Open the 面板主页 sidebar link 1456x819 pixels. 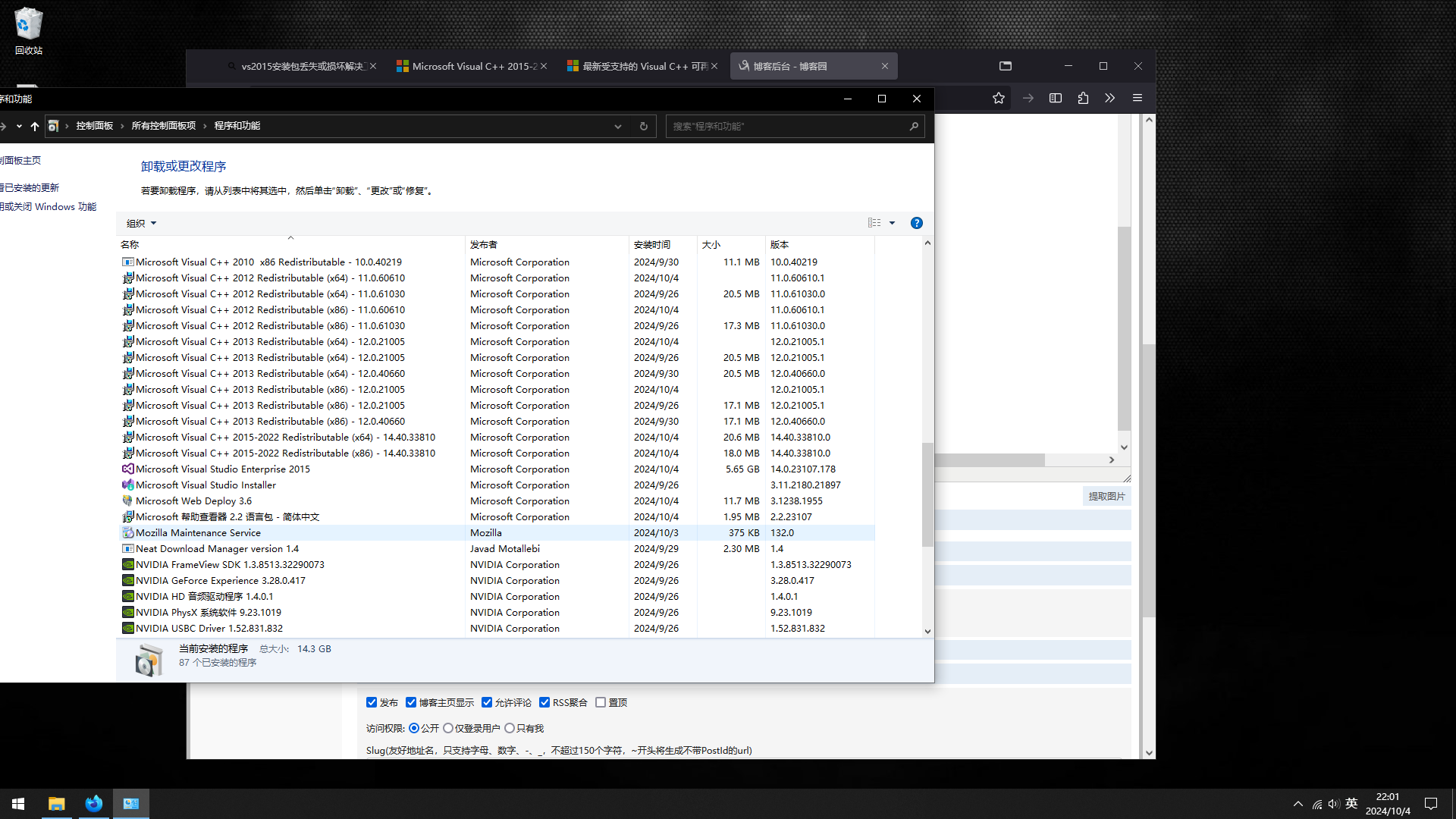coord(20,160)
